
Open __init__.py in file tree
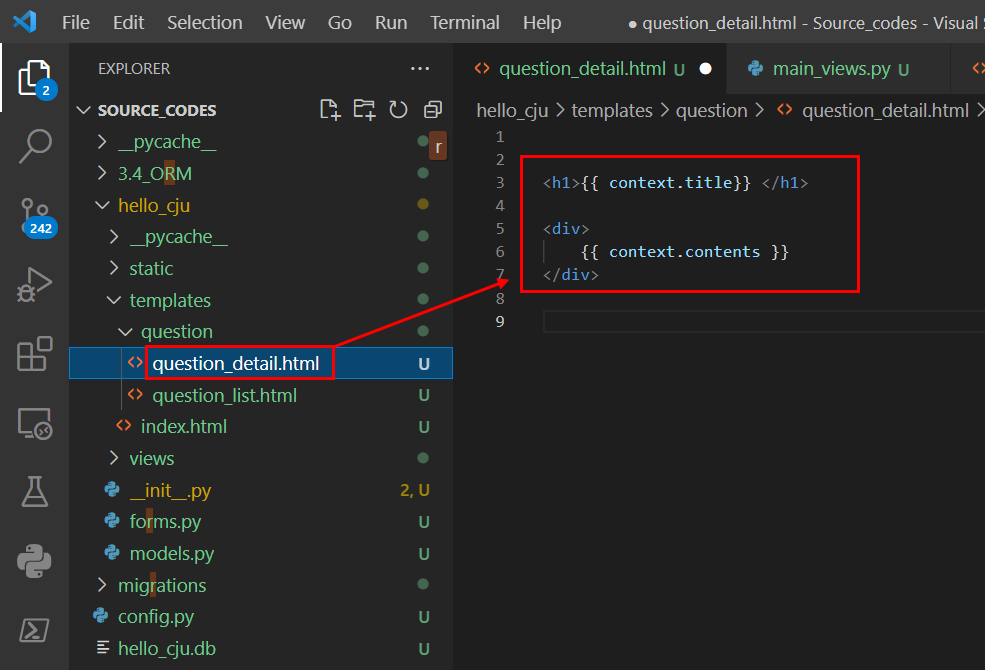(261, 490)
